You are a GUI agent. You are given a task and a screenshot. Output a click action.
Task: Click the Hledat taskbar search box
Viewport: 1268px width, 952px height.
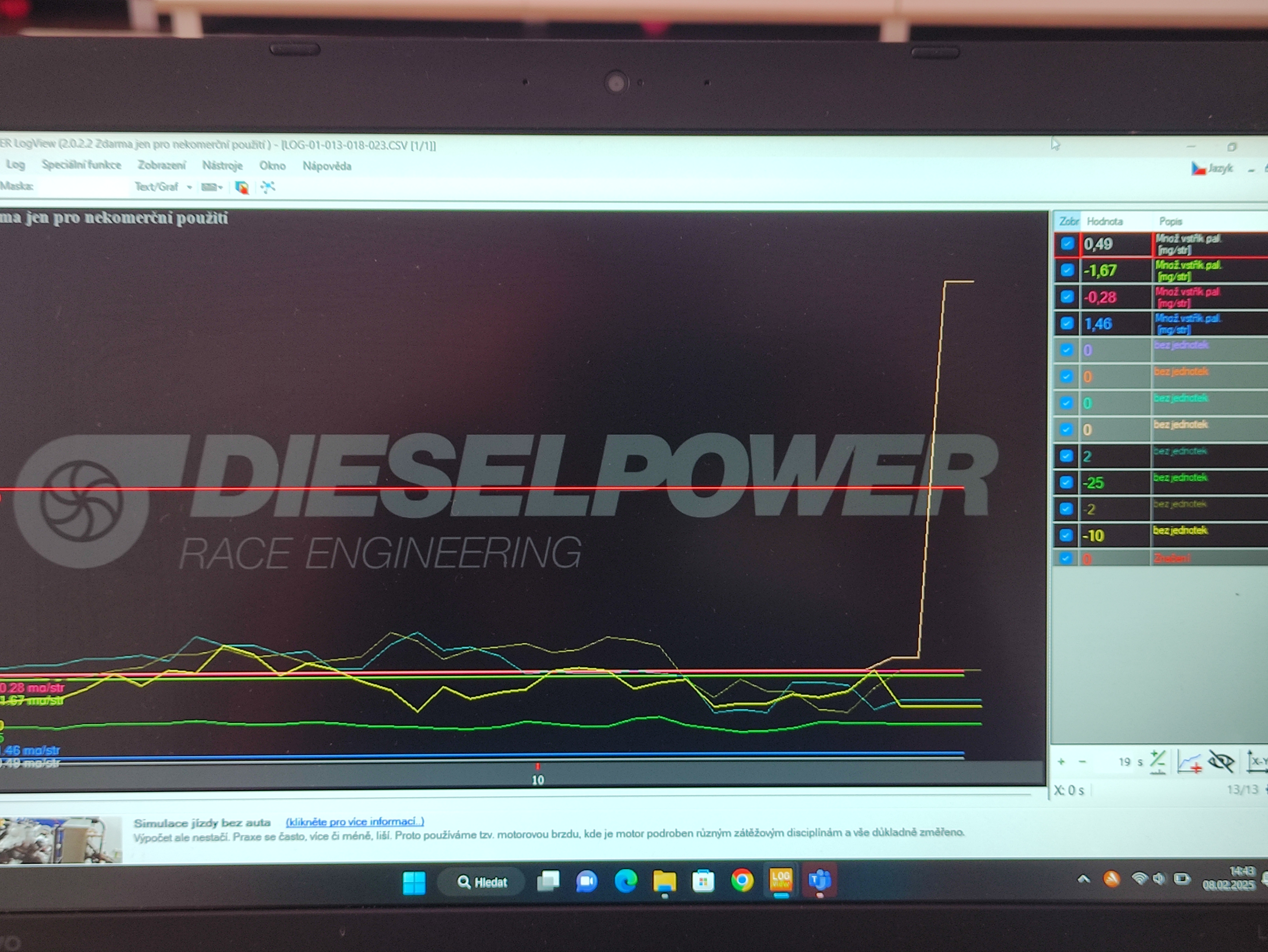coord(482,882)
